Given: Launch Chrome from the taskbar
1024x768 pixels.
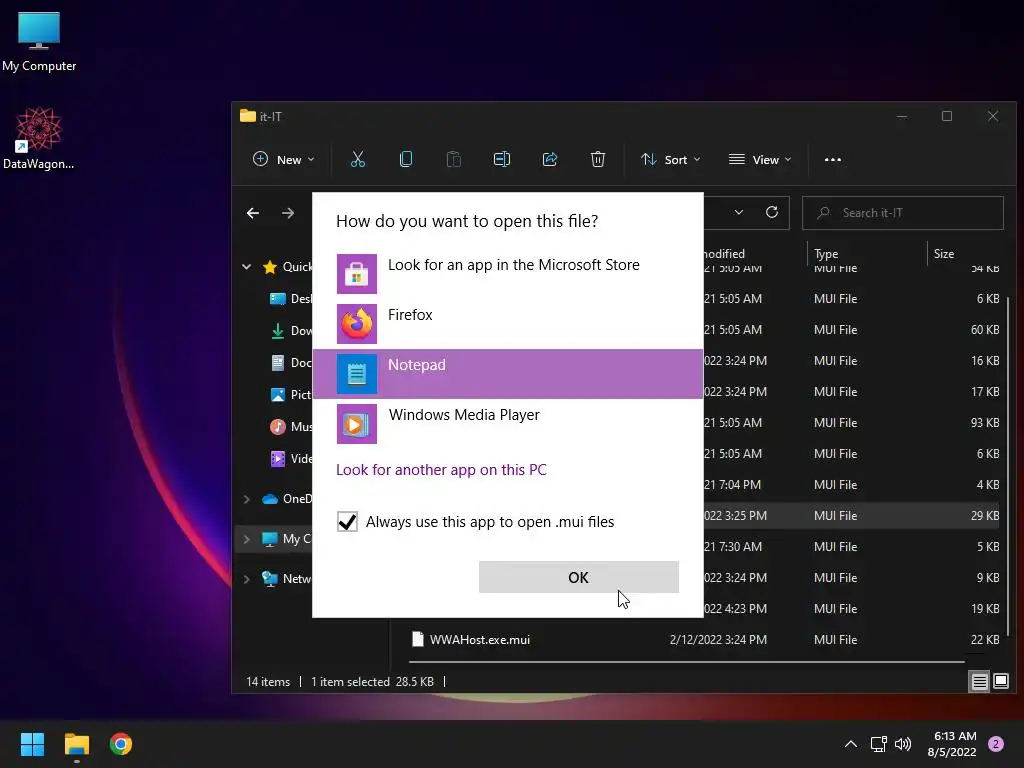Looking at the screenshot, I should pos(121,744).
